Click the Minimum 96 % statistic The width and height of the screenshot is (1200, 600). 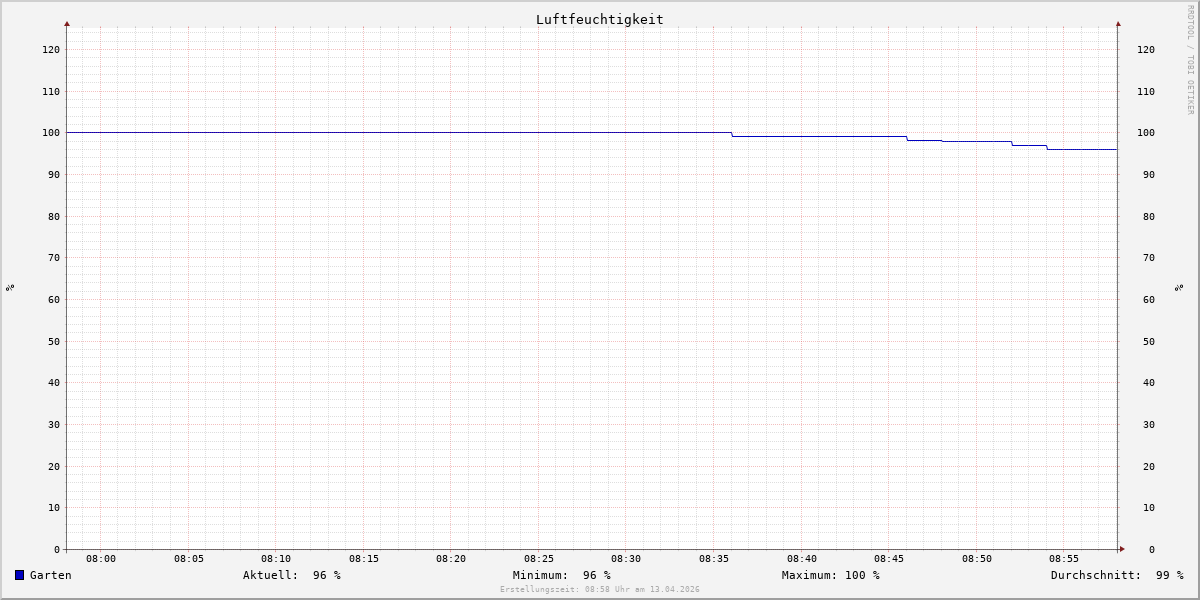tap(562, 575)
